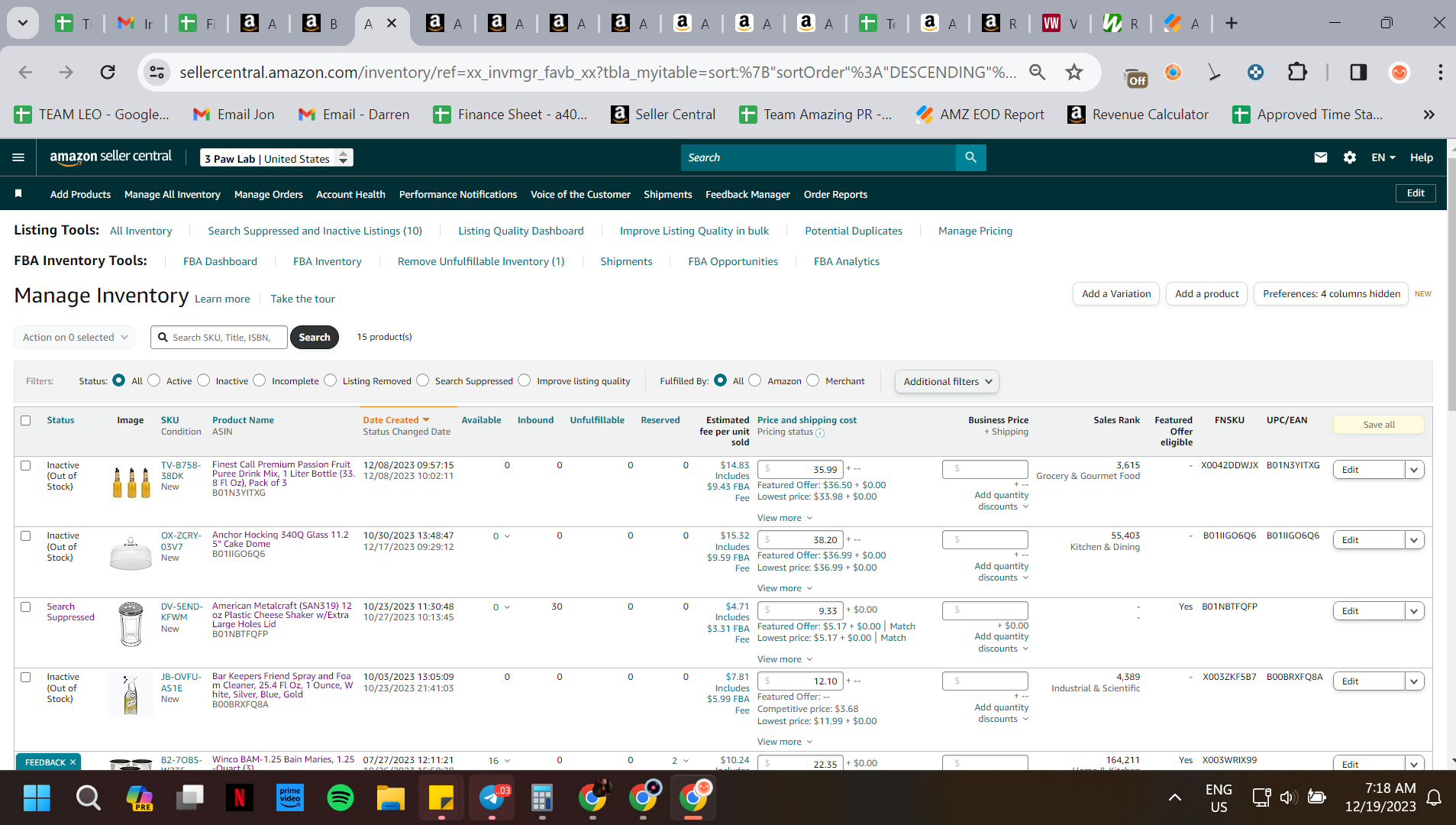Select the DV-5END-KFWM row checkbox
Image resolution: width=1456 pixels, height=825 pixels.
[26, 607]
